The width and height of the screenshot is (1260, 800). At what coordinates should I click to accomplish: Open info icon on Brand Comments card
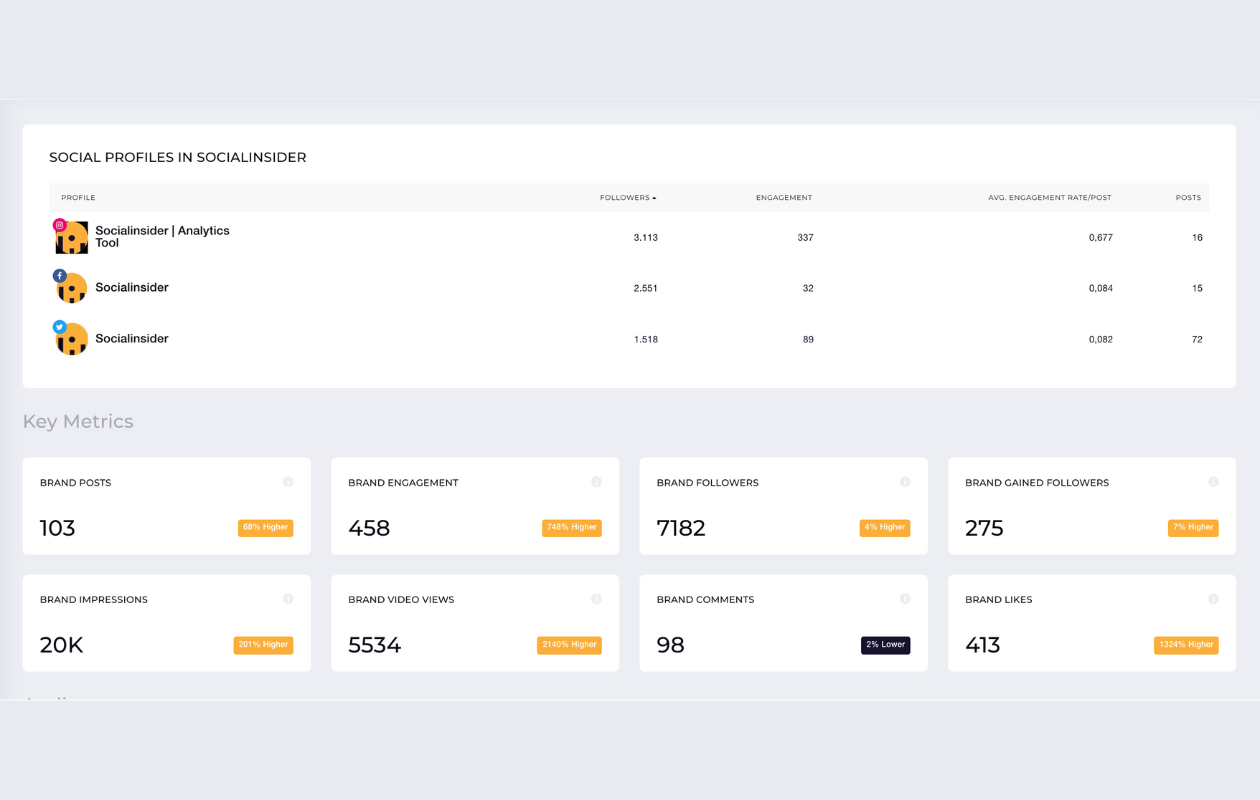(905, 599)
